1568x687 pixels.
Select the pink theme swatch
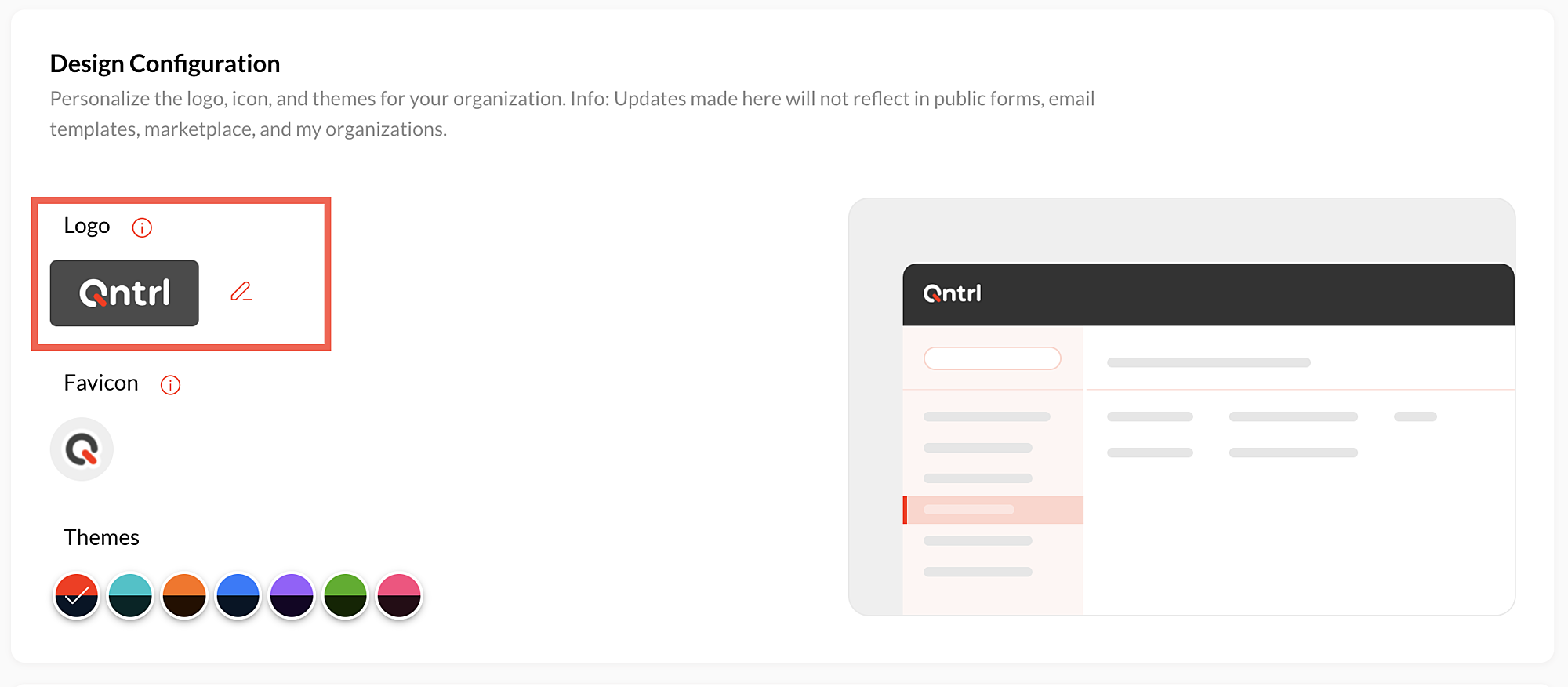tap(399, 595)
